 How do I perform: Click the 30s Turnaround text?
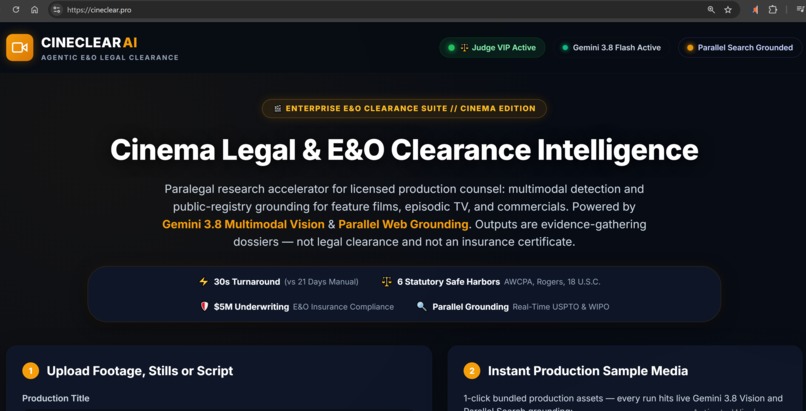coord(247,282)
